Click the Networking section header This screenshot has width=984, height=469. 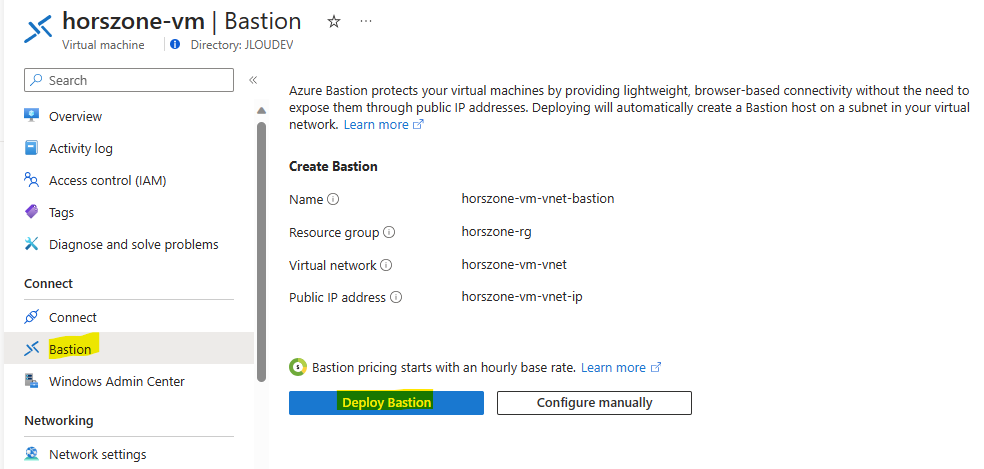[x=59, y=420]
